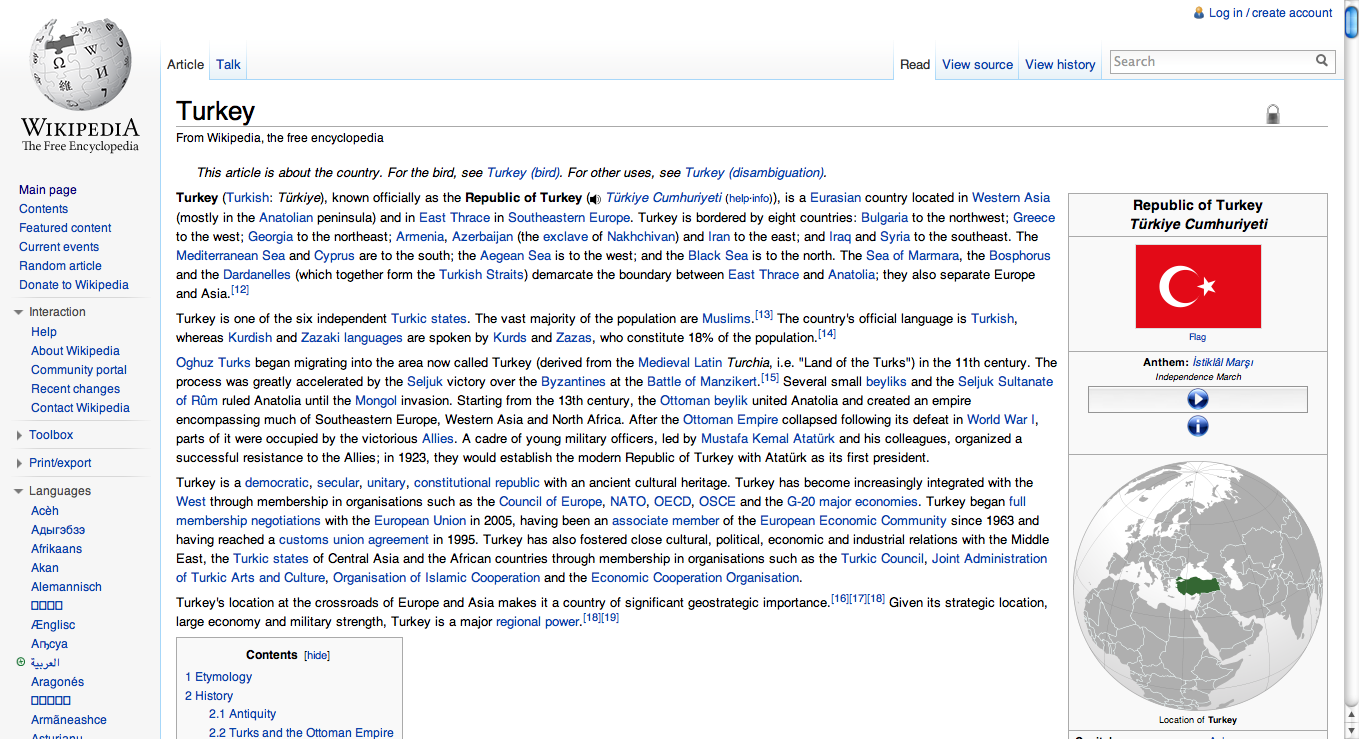Image resolution: width=1359 pixels, height=739 pixels.
Task: Open the Talk tab
Action: coord(228,64)
